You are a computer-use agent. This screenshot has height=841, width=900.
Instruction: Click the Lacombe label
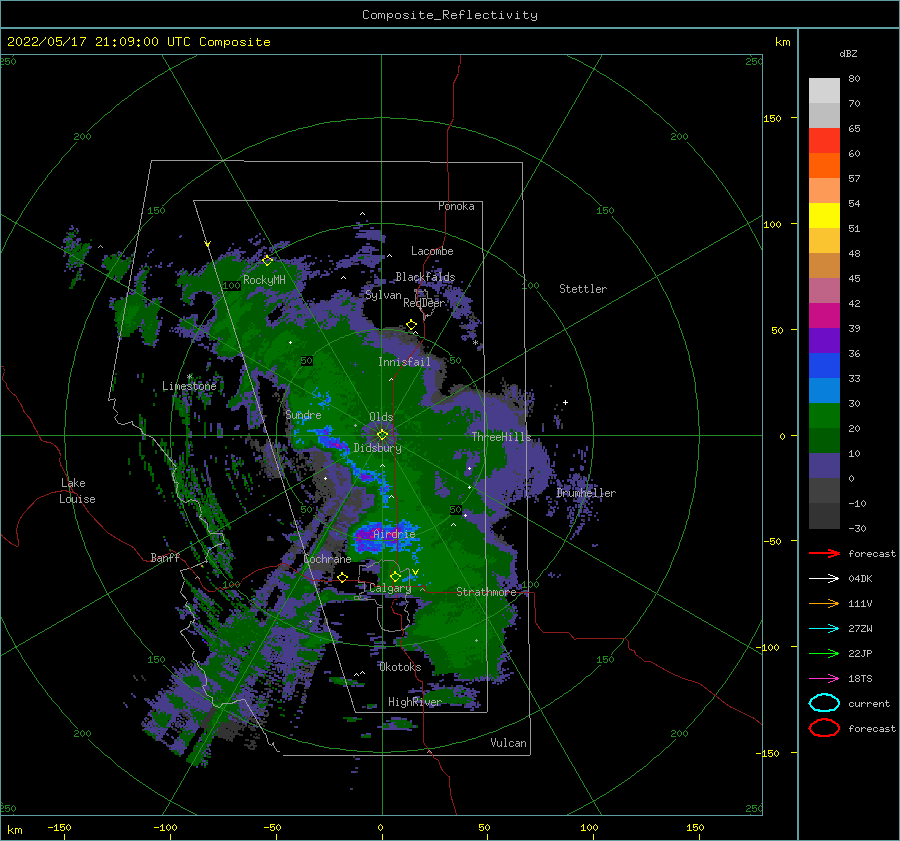(x=432, y=251)
